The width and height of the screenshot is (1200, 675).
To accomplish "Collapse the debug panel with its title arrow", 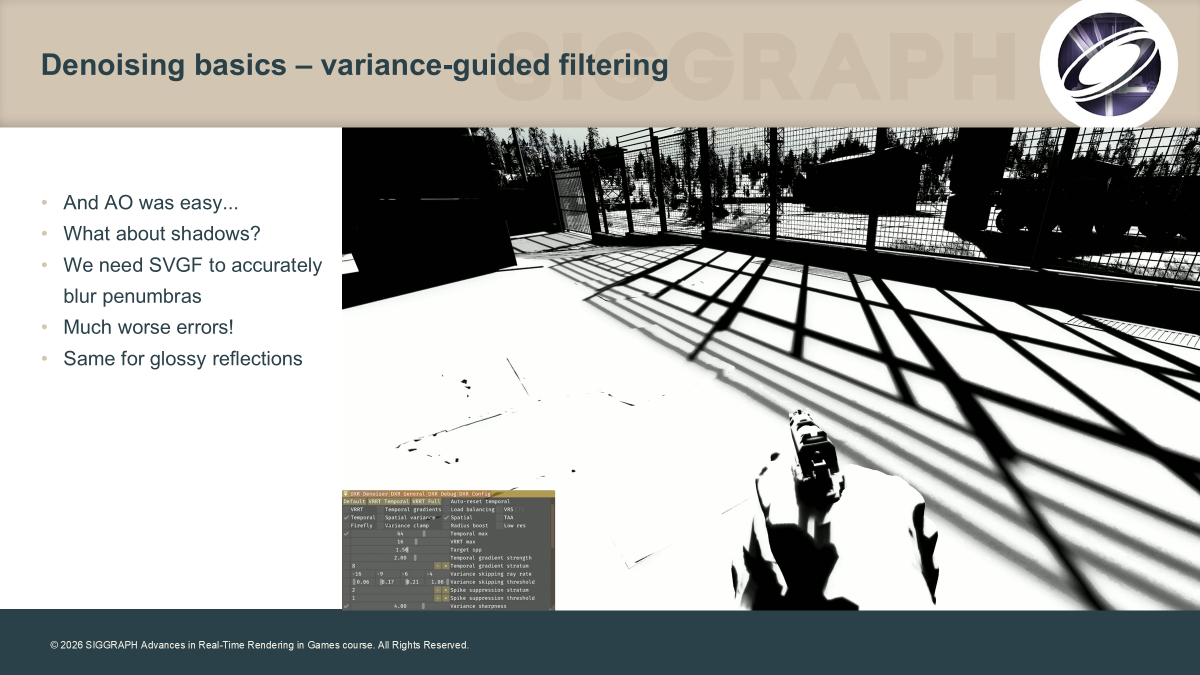I will tap(346, 494).
